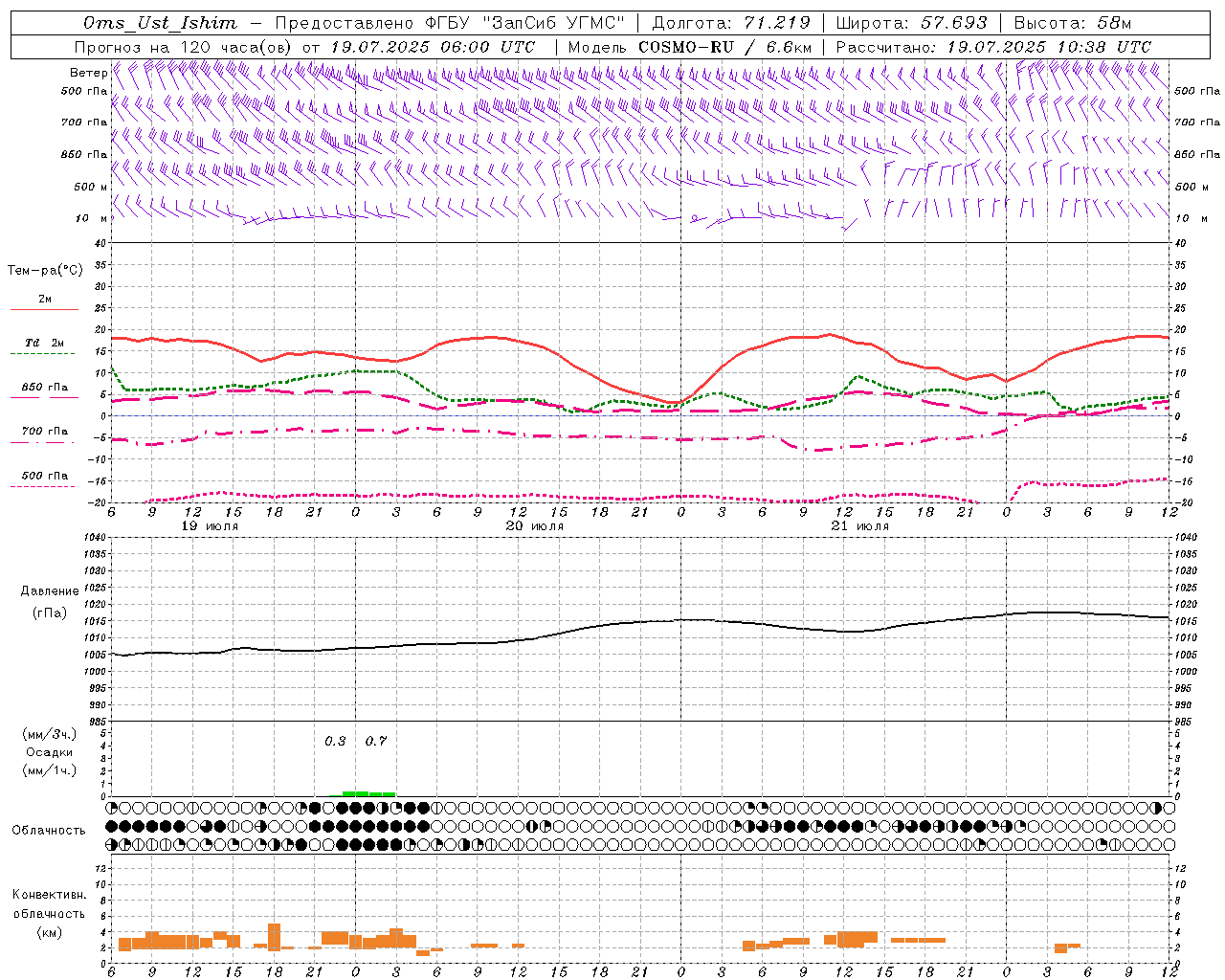This screenshot has width=1225, height=980.
Task: Click the 20 июля date label
Action: click(x=534, y=526)
